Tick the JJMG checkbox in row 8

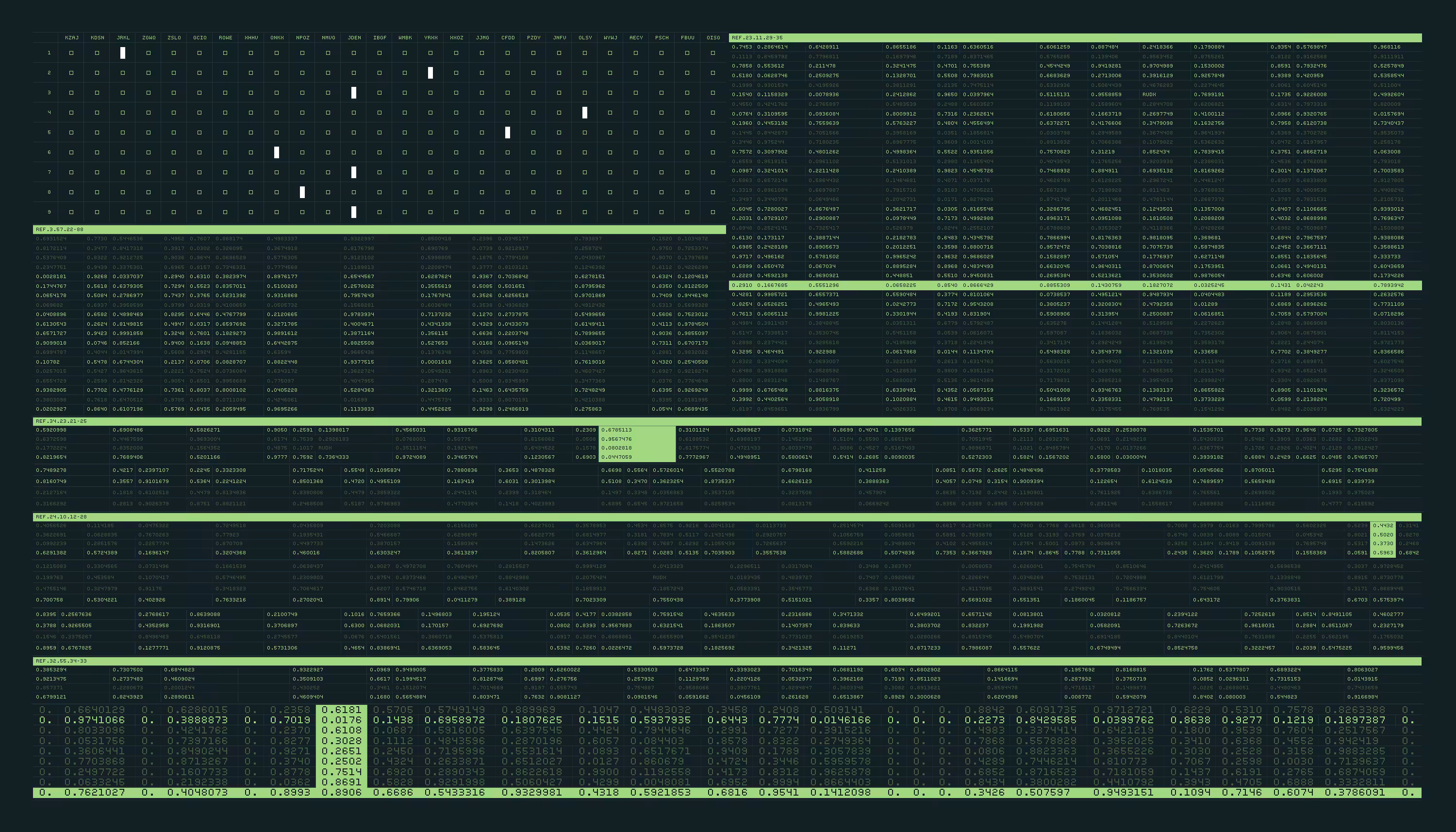pyautogui.click(x=482, y=192)
